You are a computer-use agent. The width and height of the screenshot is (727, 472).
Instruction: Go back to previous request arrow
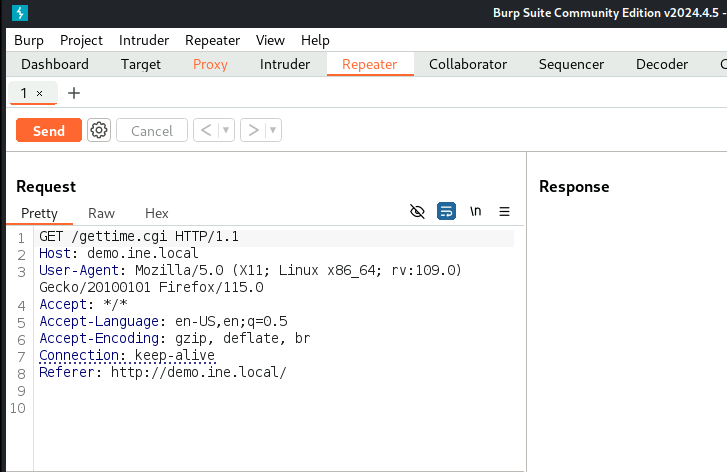click(205, 130)
